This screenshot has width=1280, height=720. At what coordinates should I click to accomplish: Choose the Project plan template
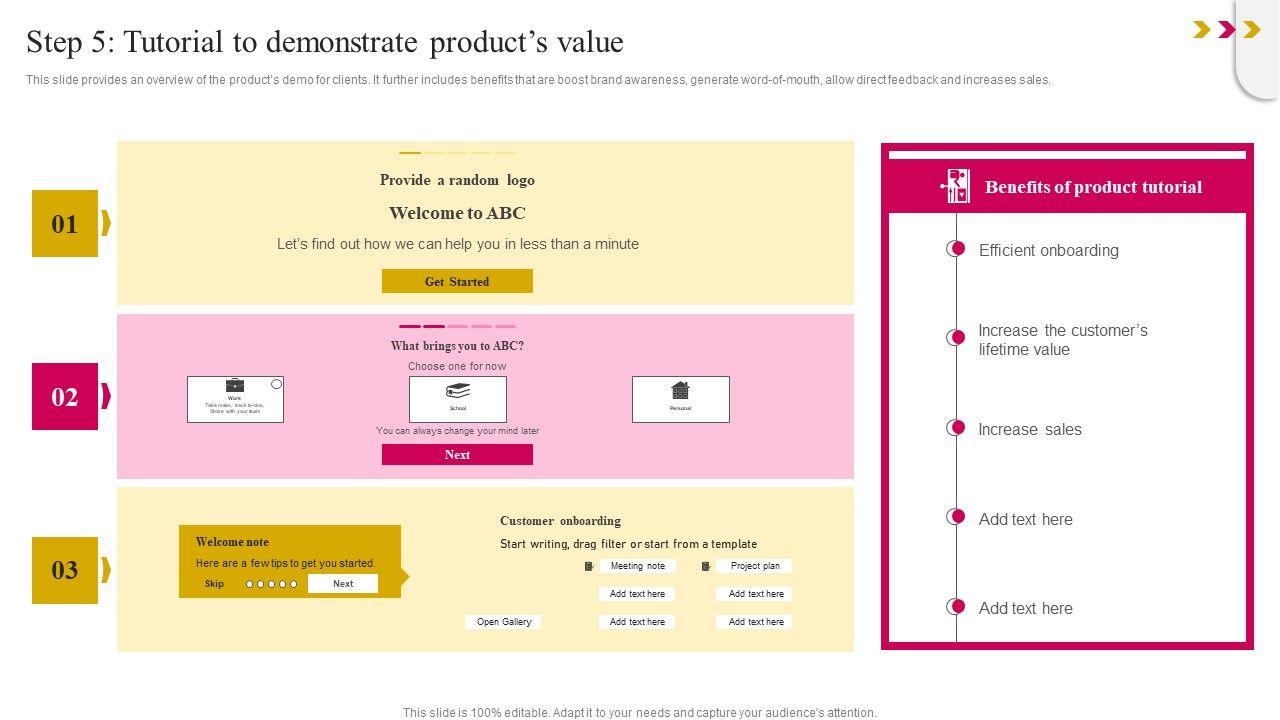point(755,566)
